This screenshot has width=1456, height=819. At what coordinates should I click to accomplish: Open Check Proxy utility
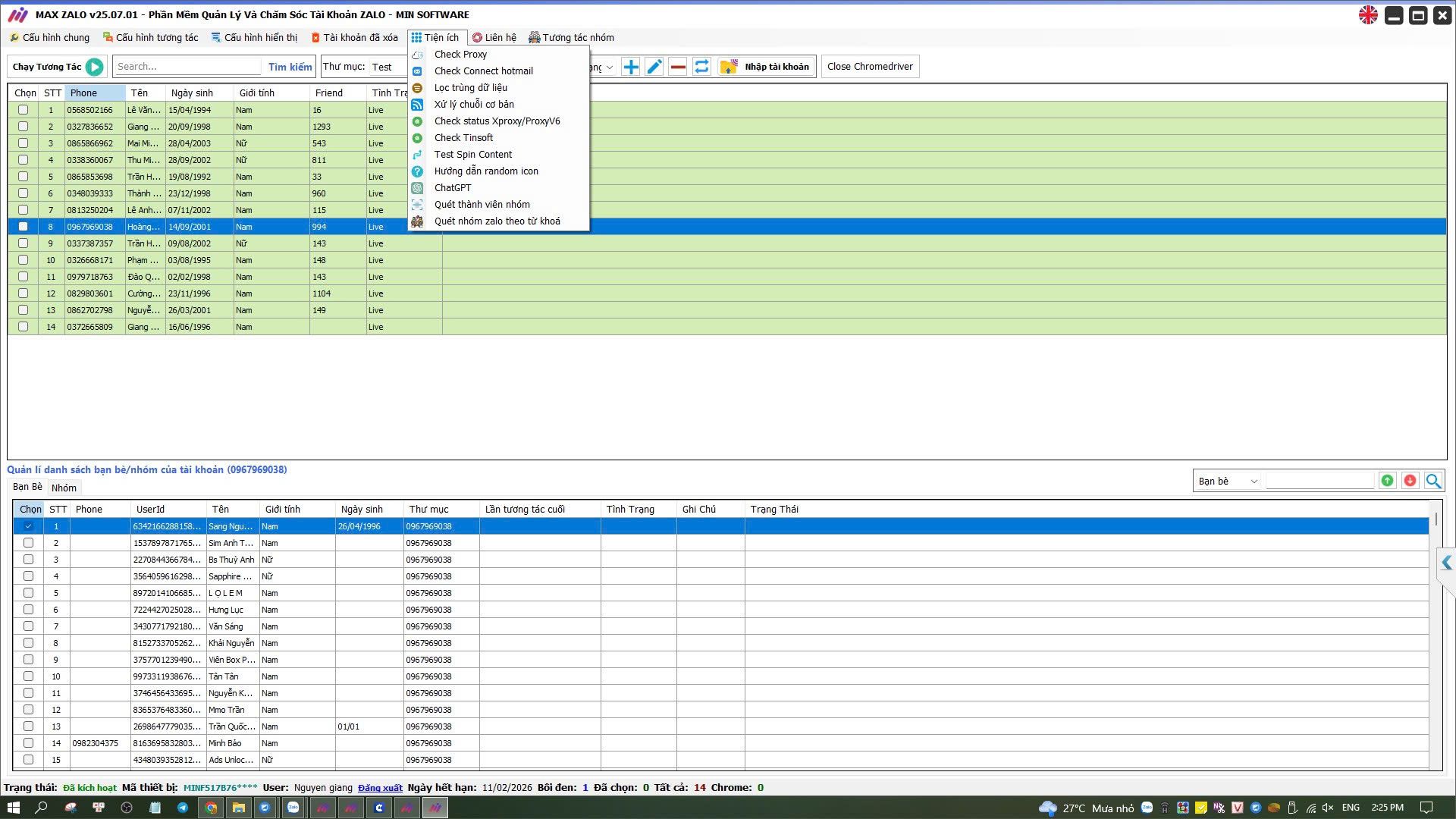460,55
